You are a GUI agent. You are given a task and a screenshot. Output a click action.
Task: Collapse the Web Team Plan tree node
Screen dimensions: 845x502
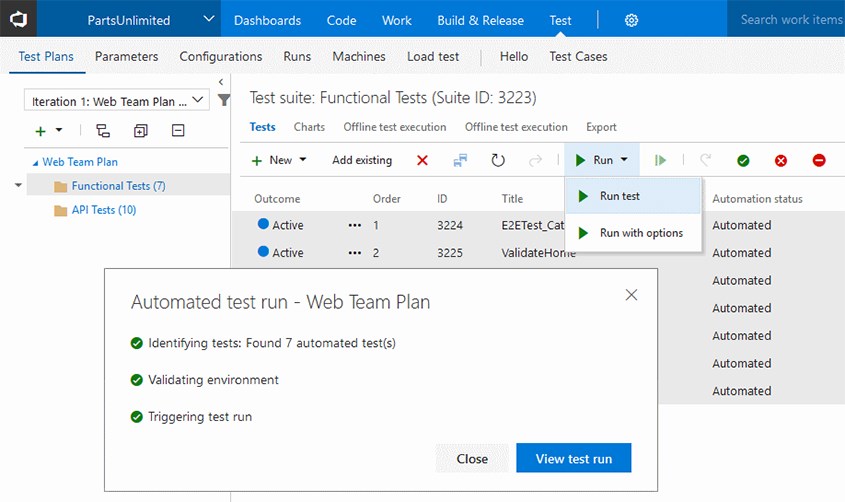[x=36, y=162]
